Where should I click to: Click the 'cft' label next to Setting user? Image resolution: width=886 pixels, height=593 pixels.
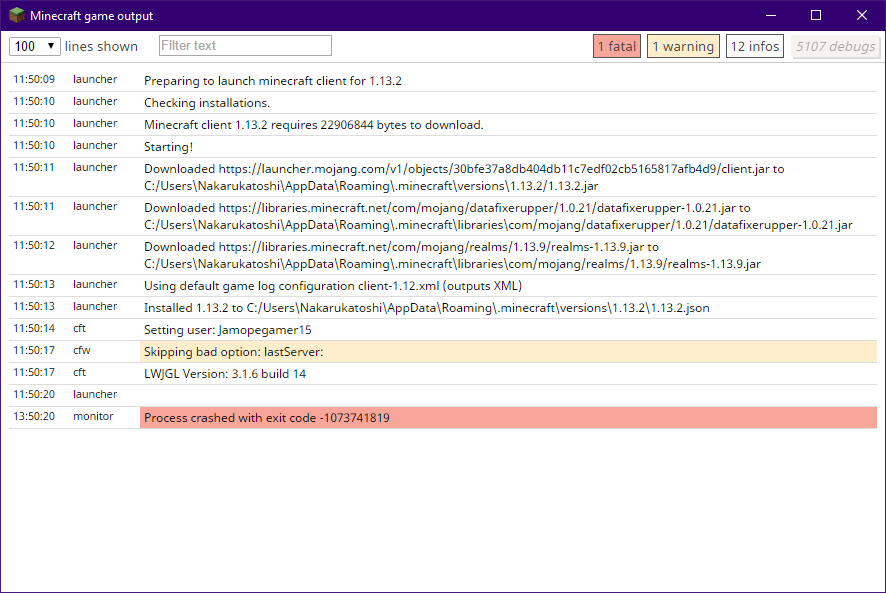(79, 328)
